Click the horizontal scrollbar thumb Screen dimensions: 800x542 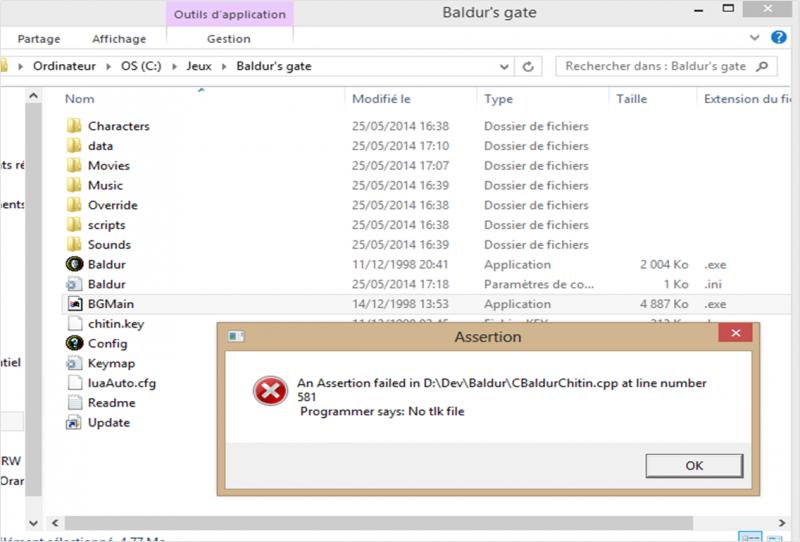379,523
